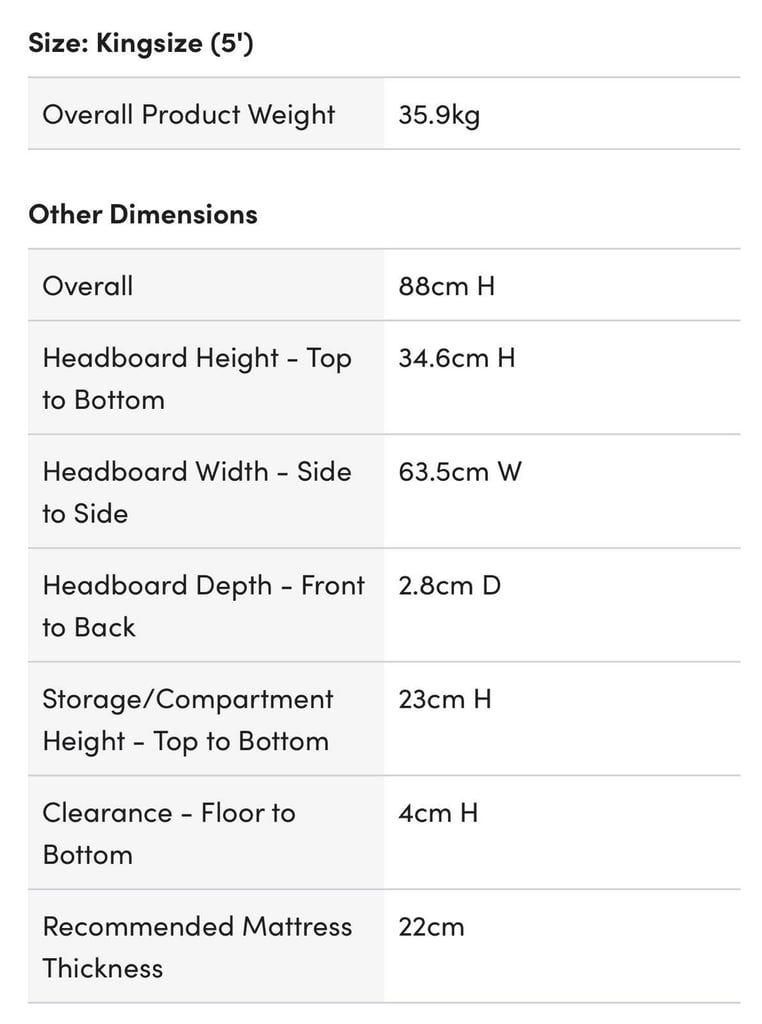This screenshot has height=1024, width=762.
Task: Select Headboard Width - Side to Side label
Action: tap(197, 492)
